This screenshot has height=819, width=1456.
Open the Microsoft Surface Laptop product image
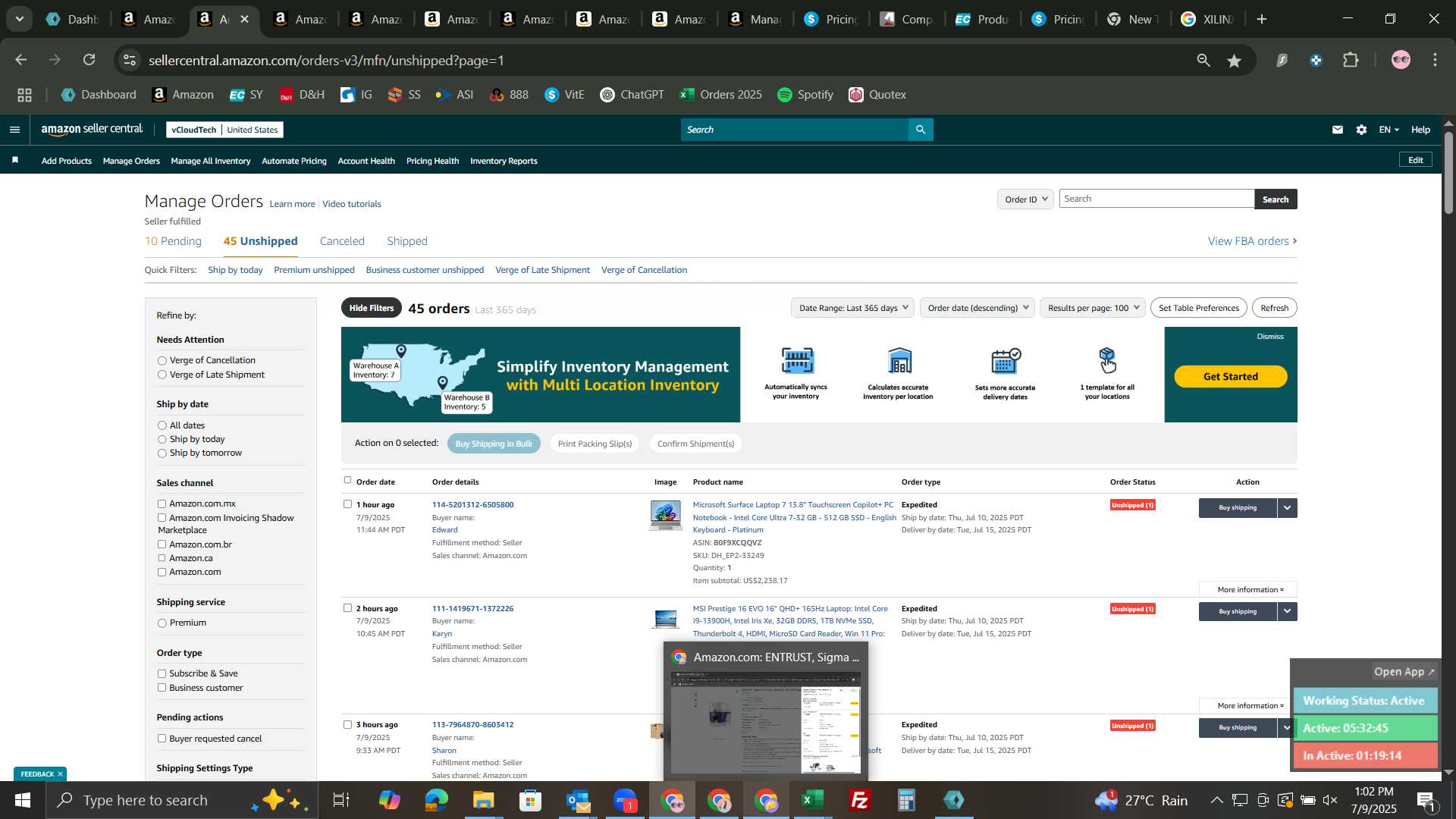click(665, 515)
